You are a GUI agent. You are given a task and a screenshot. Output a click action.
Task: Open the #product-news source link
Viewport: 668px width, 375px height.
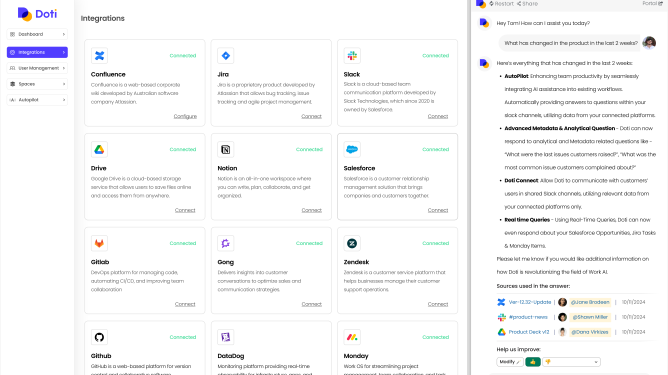[x=528, y=317]
